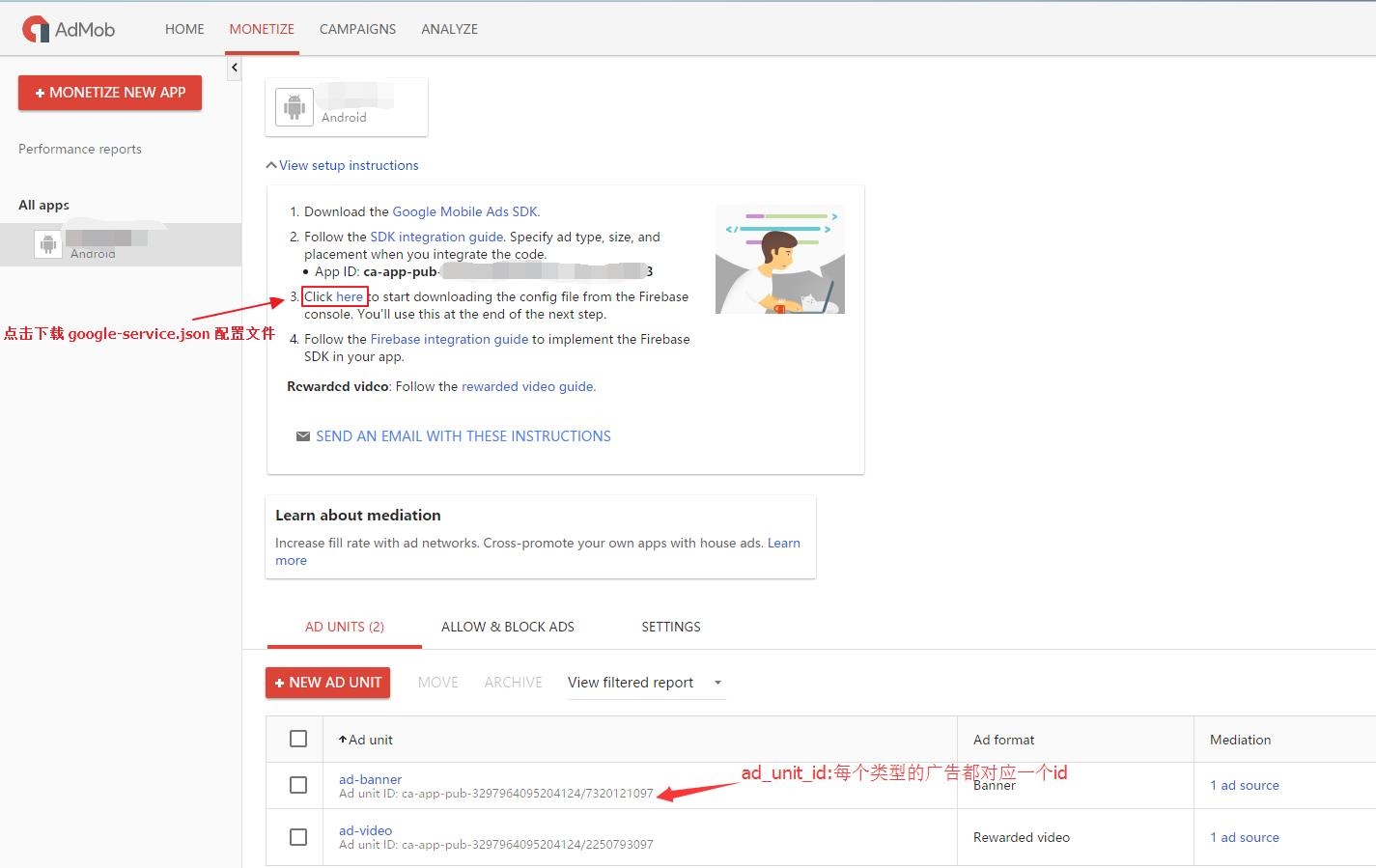Open the HOME menu
This screenshot has width=1376, height=868.
pos(184,29)
